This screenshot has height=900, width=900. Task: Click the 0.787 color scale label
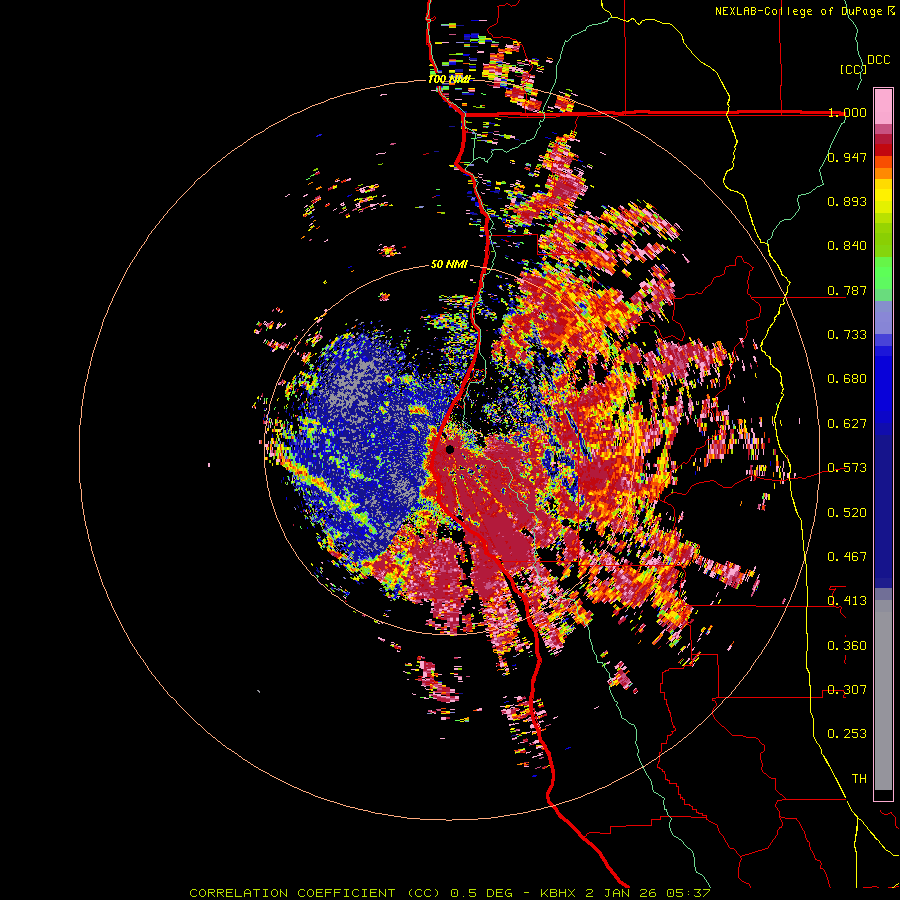(847, 290)
